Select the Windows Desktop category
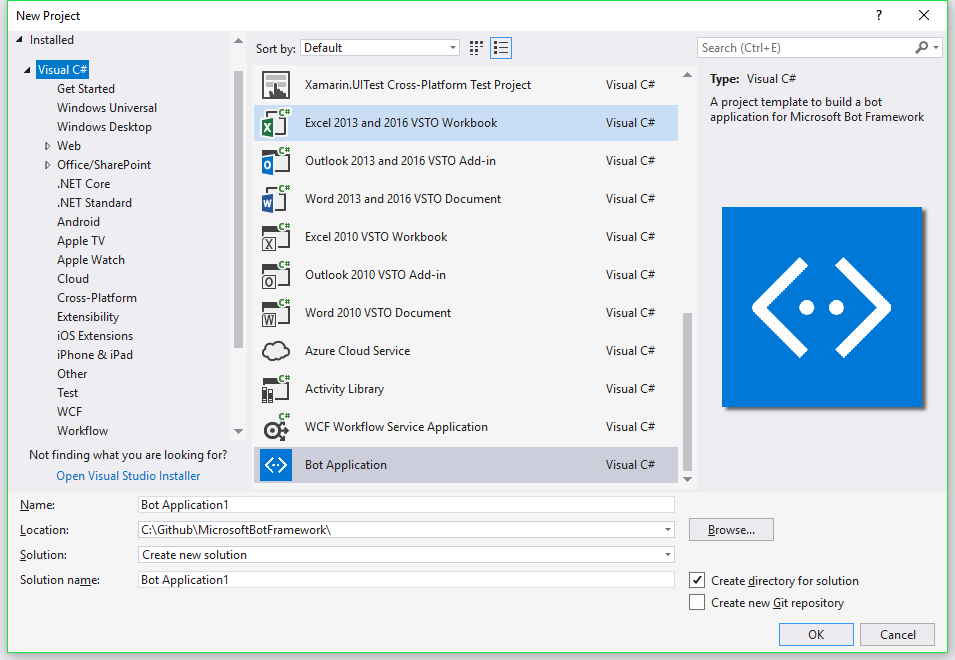The image size is (955, 660). [104, 127]
